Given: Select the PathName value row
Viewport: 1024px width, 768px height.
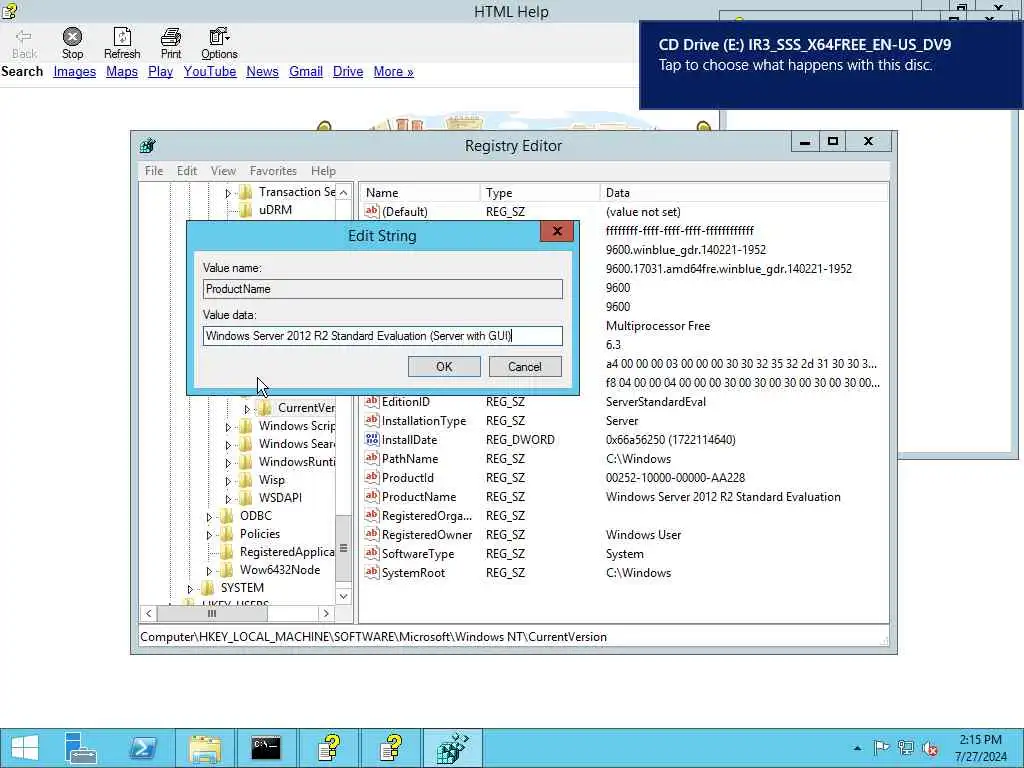Looking at the screenshot, I should coord(624,458).
